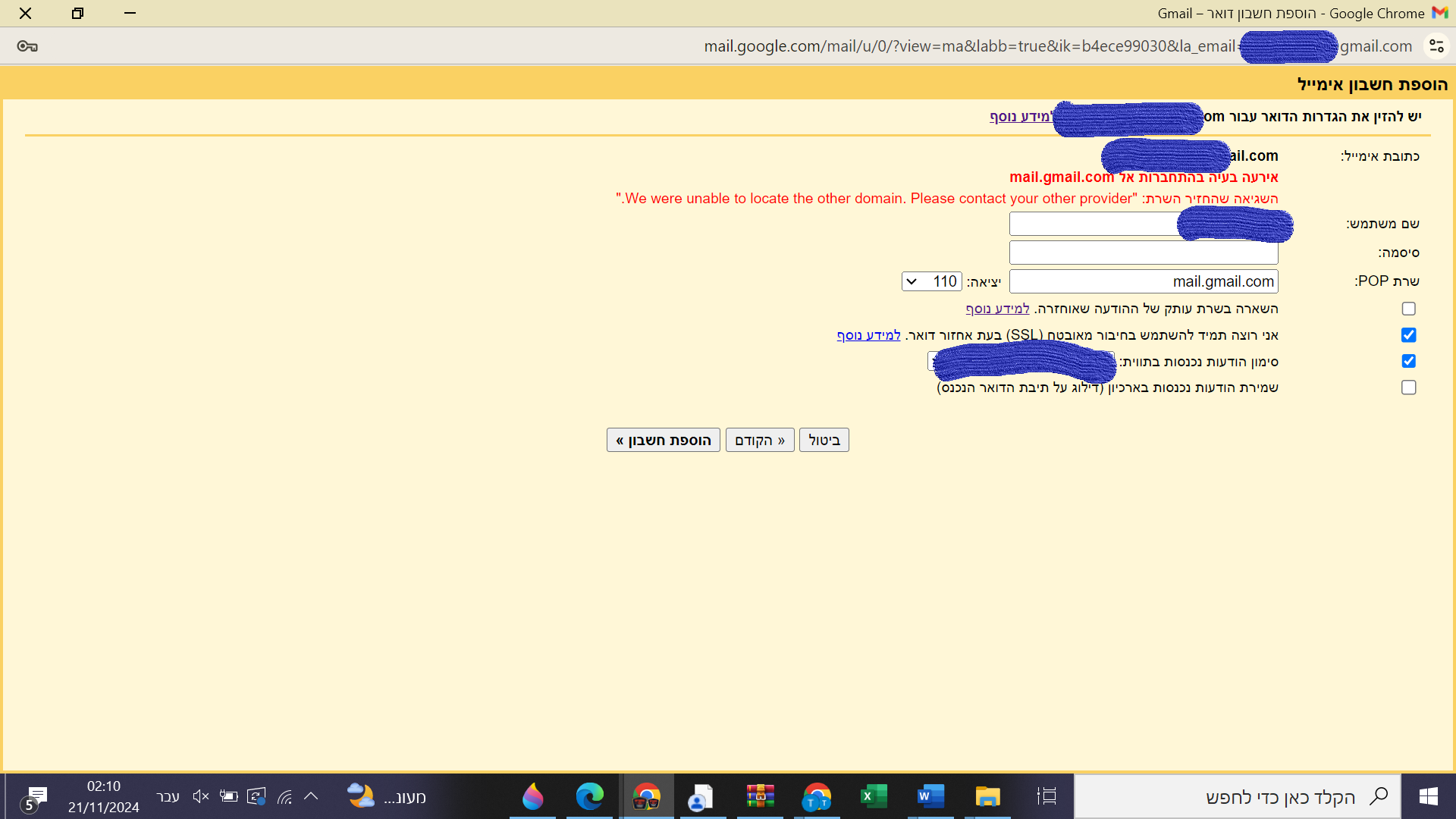The width and height of the screenshot is (1456, 819).
Task: Uncheck the always use SSL checkbox
Action: pos(1408,335)
